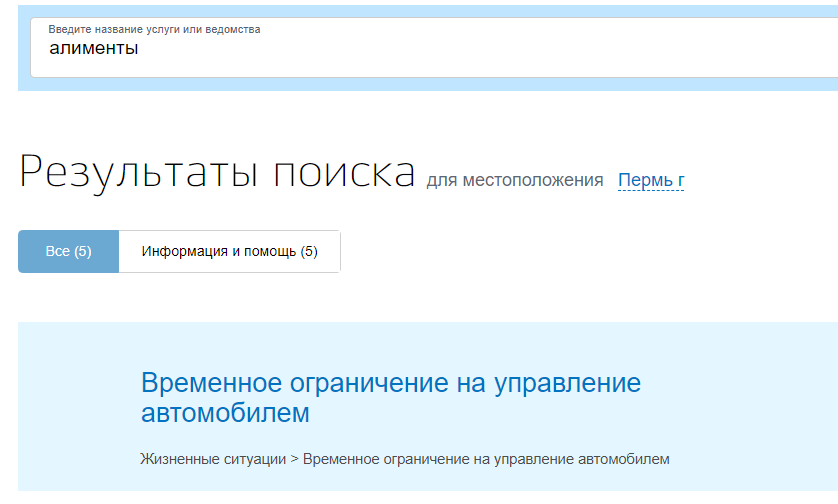Click the "(5)" count in "Информация и помощь" tab

pos(309,251)
